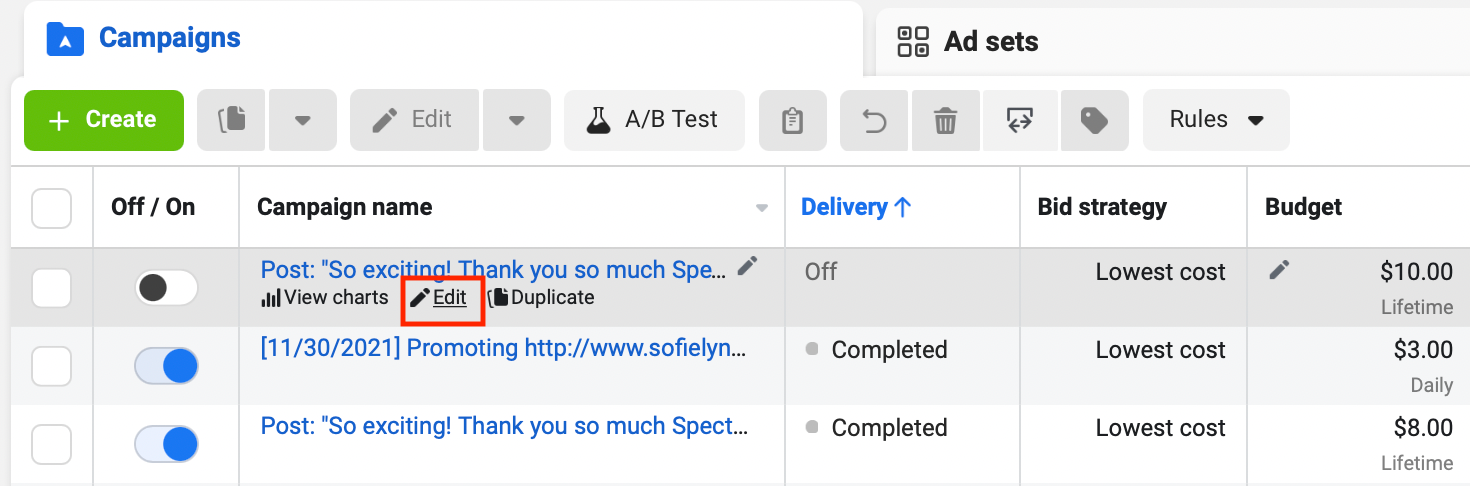
Task: Open the A/B Test button
Action: pos(654,120)
